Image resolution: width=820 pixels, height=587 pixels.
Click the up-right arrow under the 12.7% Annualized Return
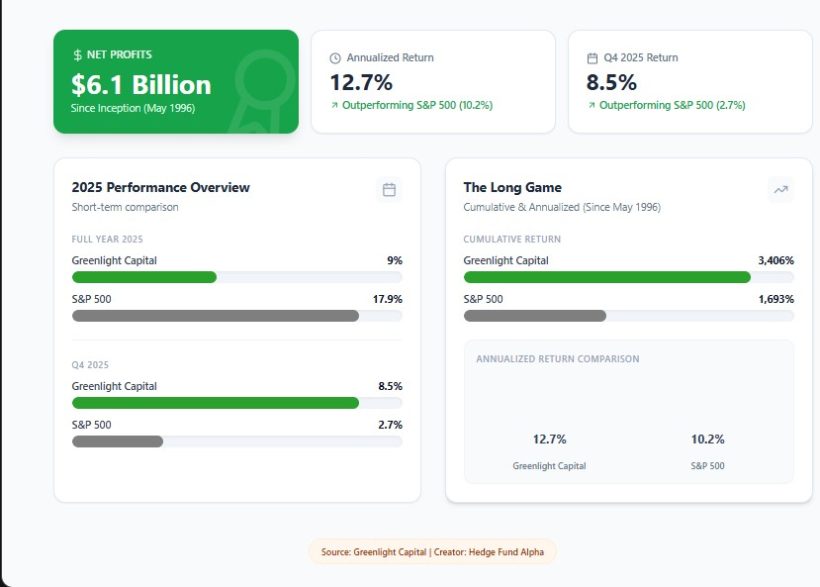tap(335, 105)
